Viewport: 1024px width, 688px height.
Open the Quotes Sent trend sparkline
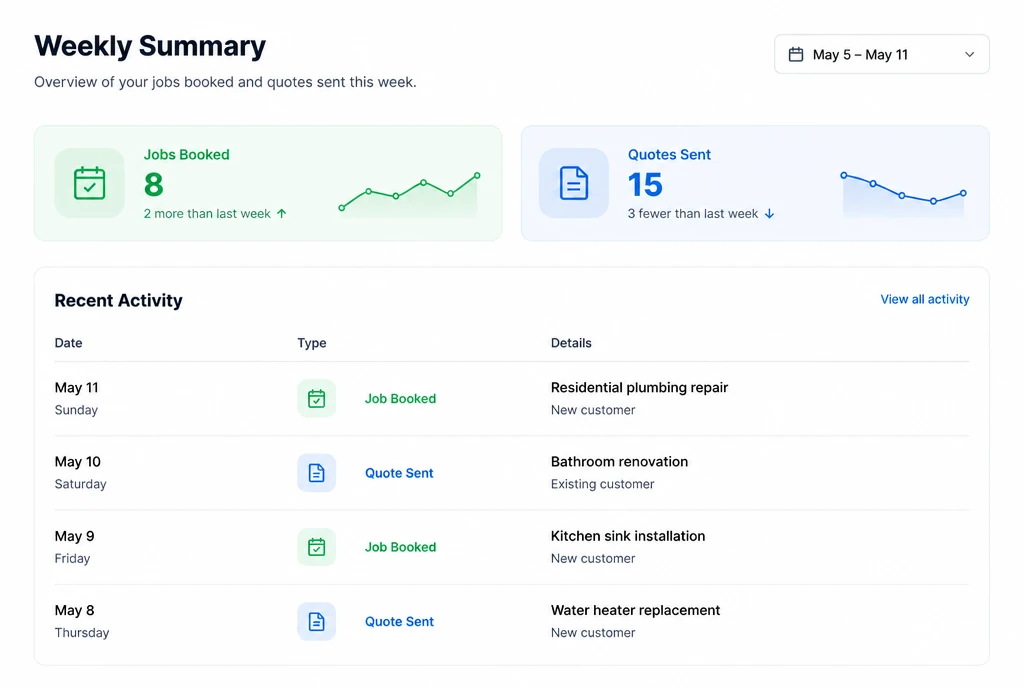pyautogui.click(x=904, y=193)
